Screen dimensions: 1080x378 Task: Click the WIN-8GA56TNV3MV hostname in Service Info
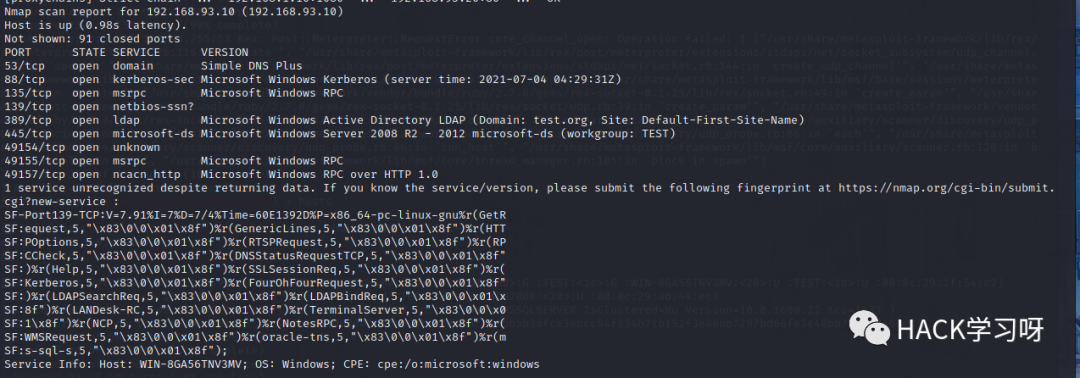(x=190, y=364)
